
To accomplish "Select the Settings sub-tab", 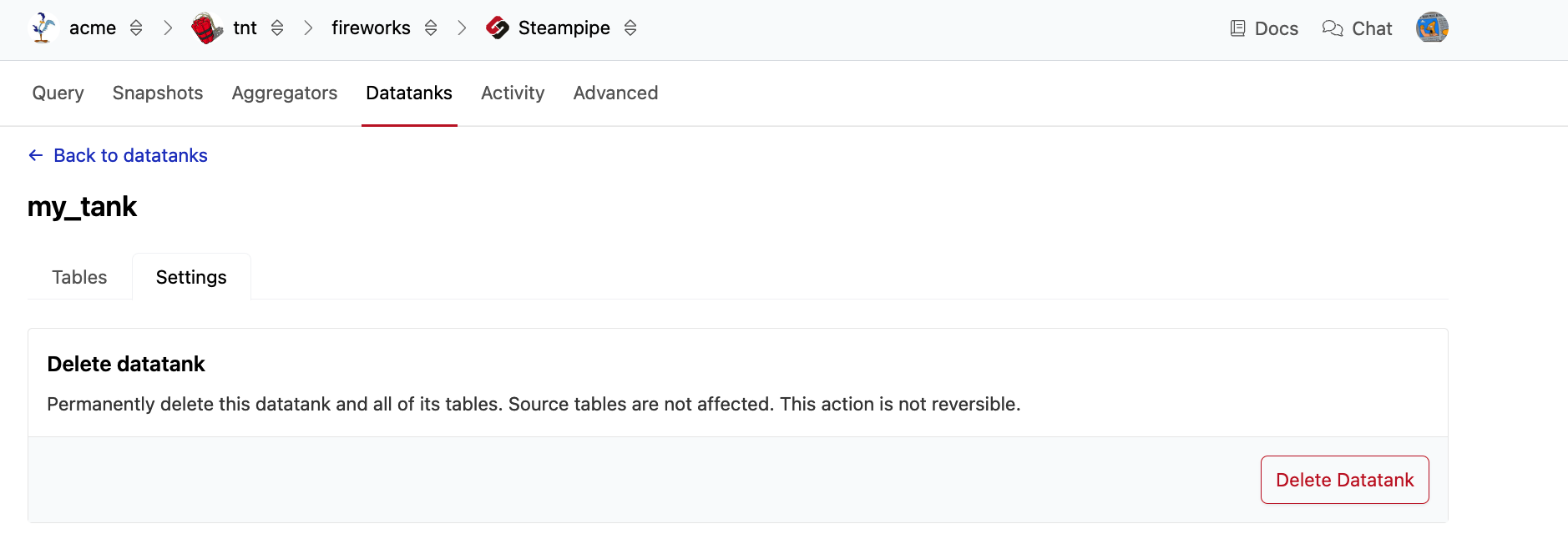I will pos(191,277).
